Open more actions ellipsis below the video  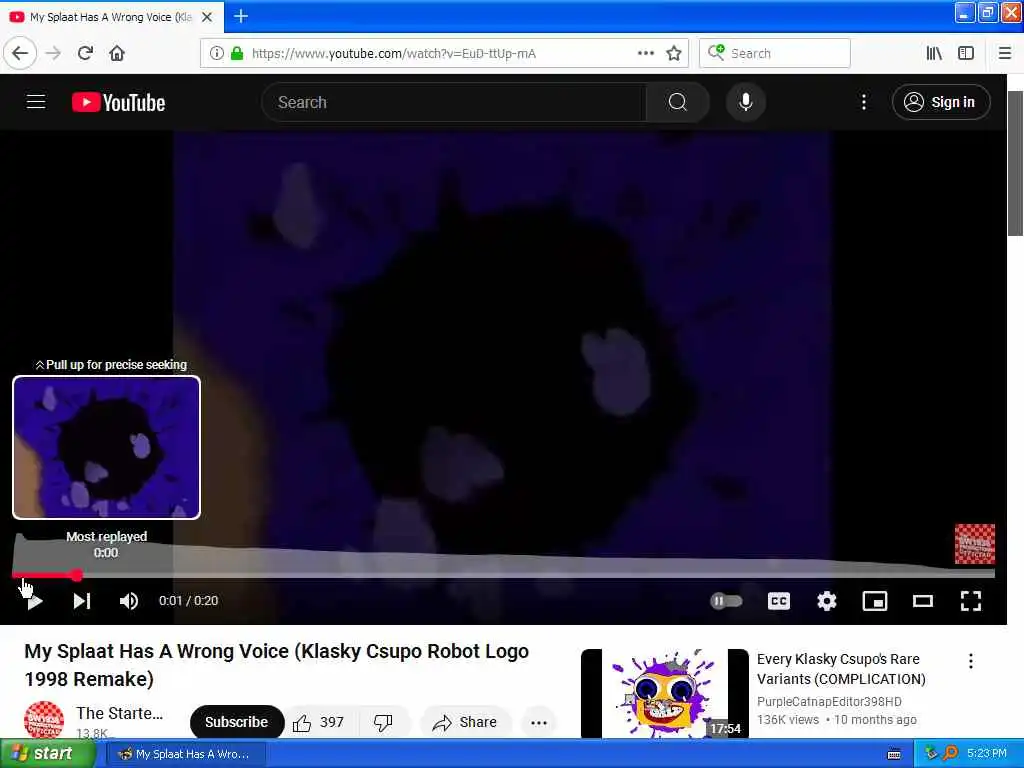pos(539,722)
